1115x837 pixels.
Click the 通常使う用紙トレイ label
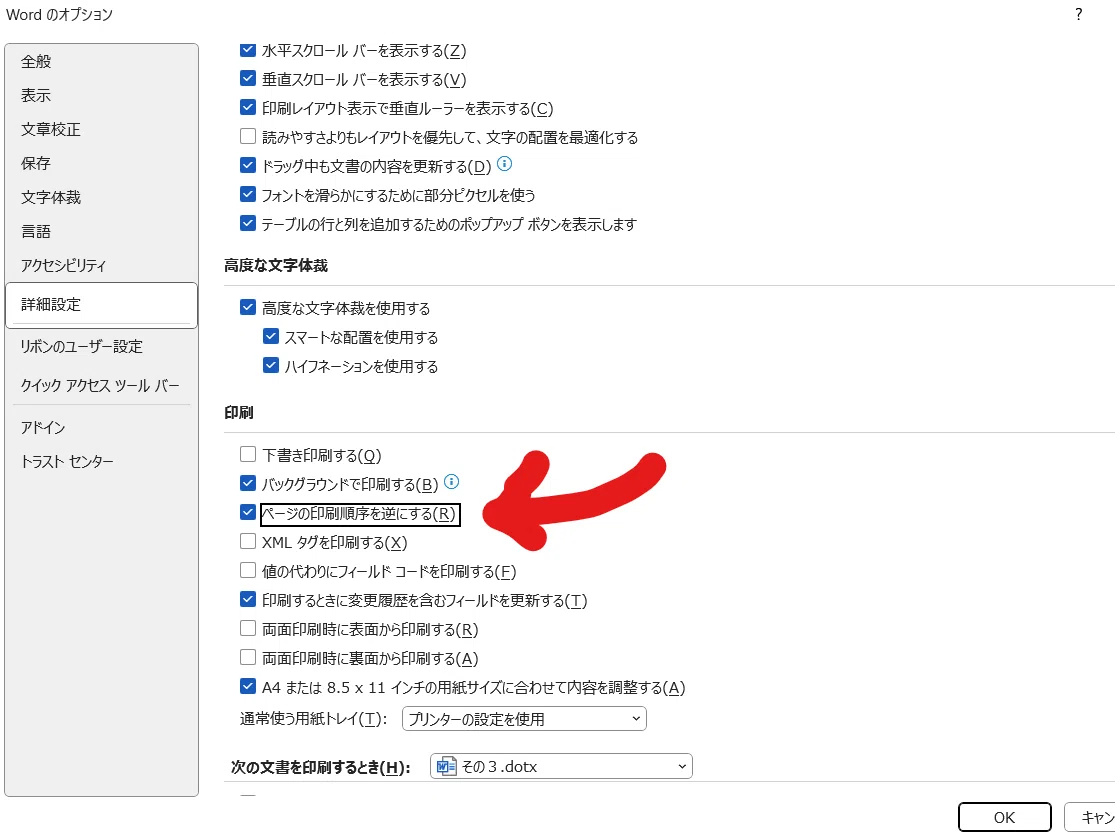pos(314,719)
